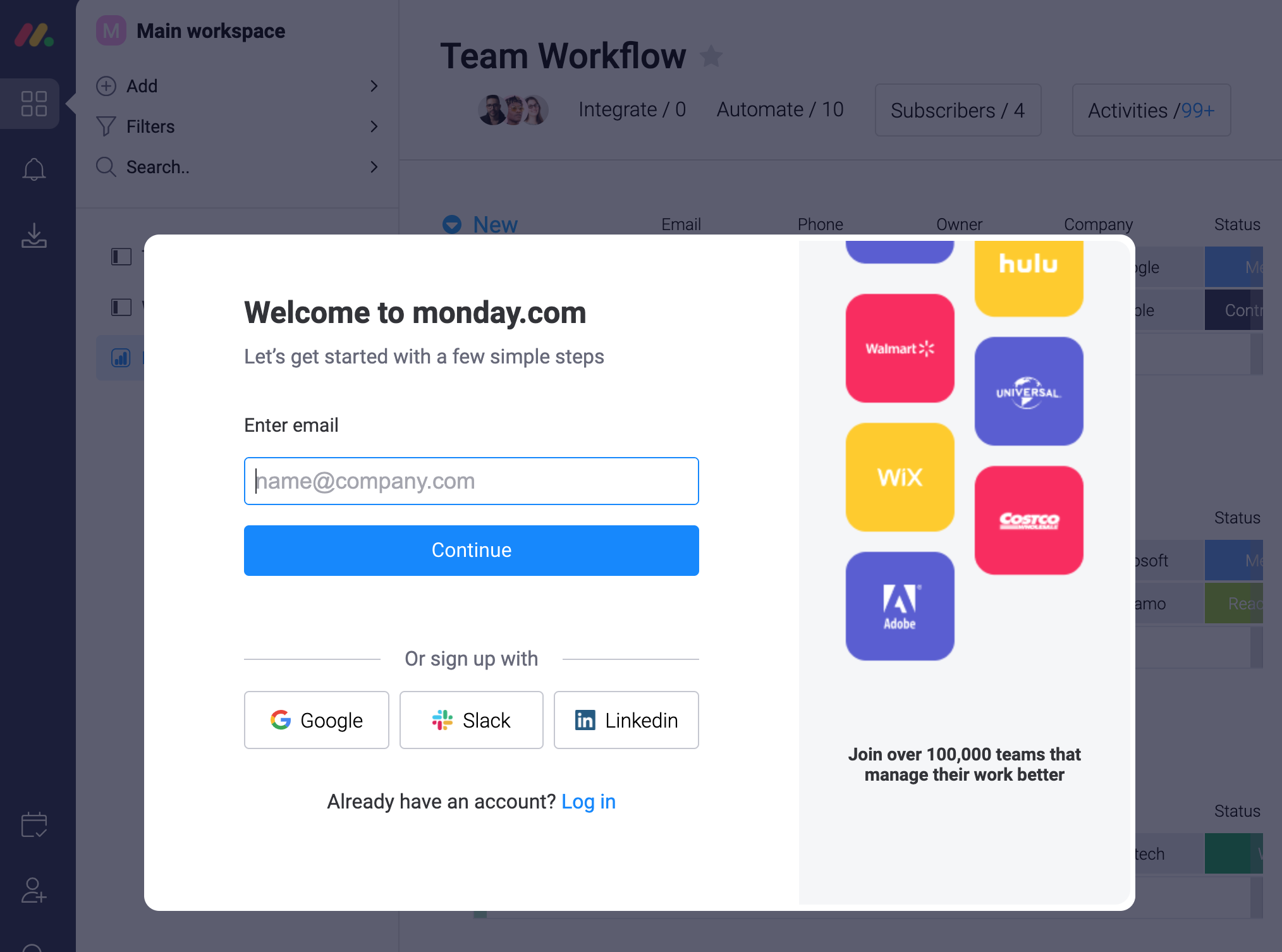
Task: Click the Team Workflow board title
Action: [x=563, y=56]
